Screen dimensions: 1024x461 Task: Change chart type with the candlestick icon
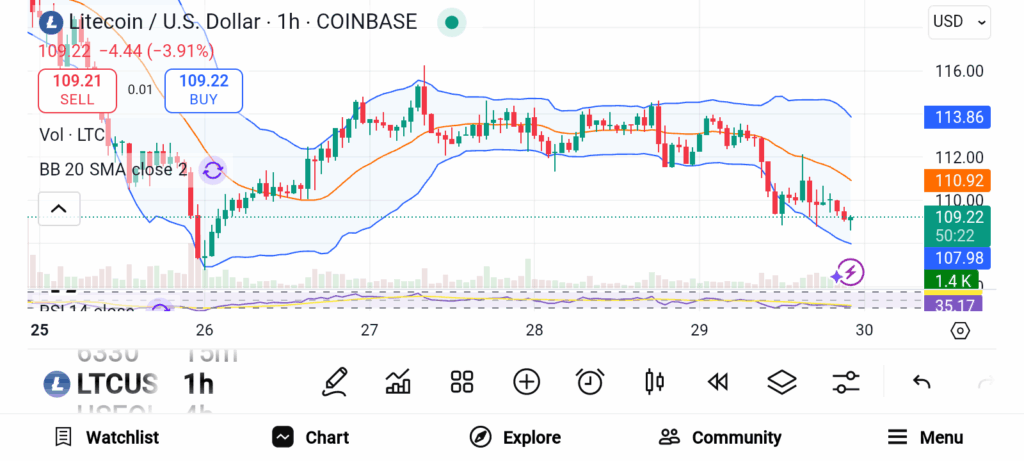[x=655, y=381]
